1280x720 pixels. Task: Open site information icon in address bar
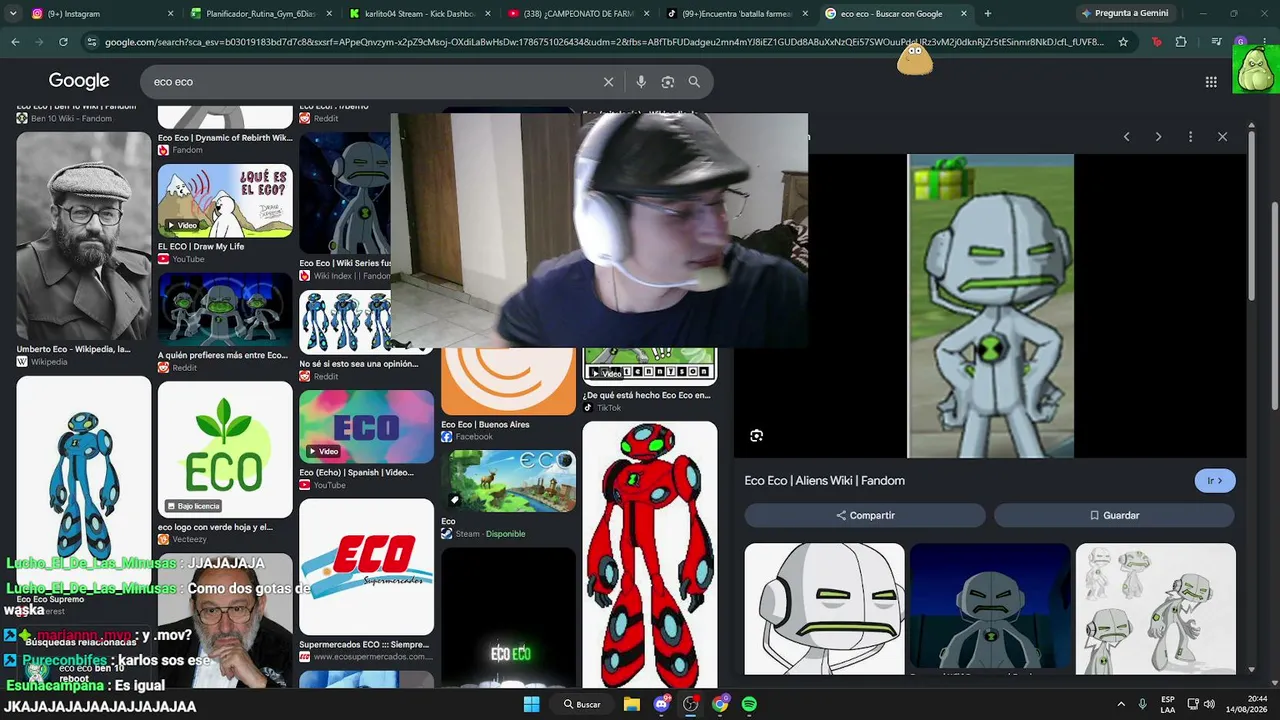click(92, 42)
